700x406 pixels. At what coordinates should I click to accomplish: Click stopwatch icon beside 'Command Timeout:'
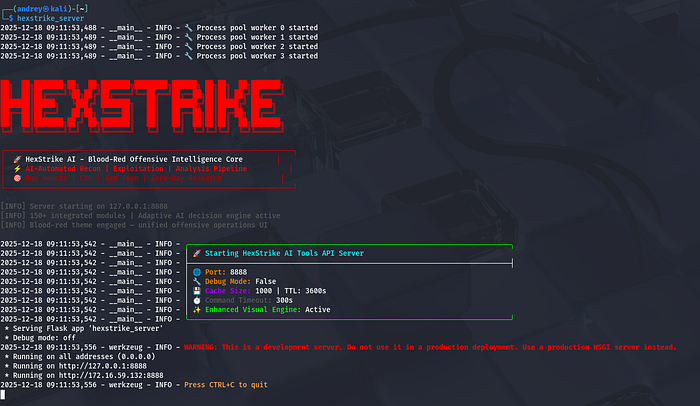[x=196, y=300]
